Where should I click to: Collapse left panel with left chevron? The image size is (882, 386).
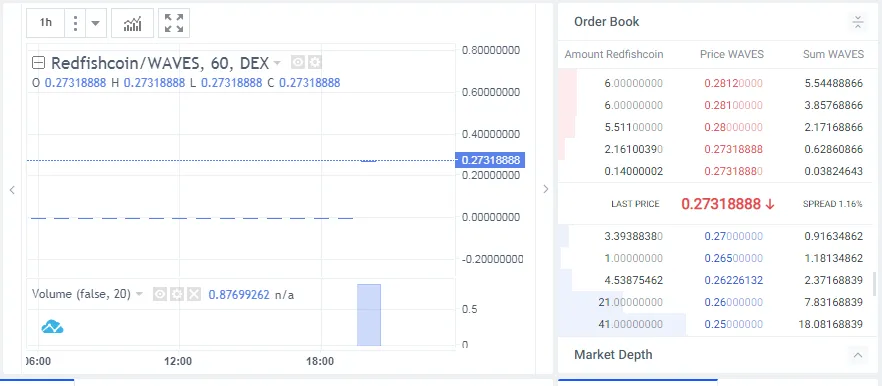click(12, 190)
